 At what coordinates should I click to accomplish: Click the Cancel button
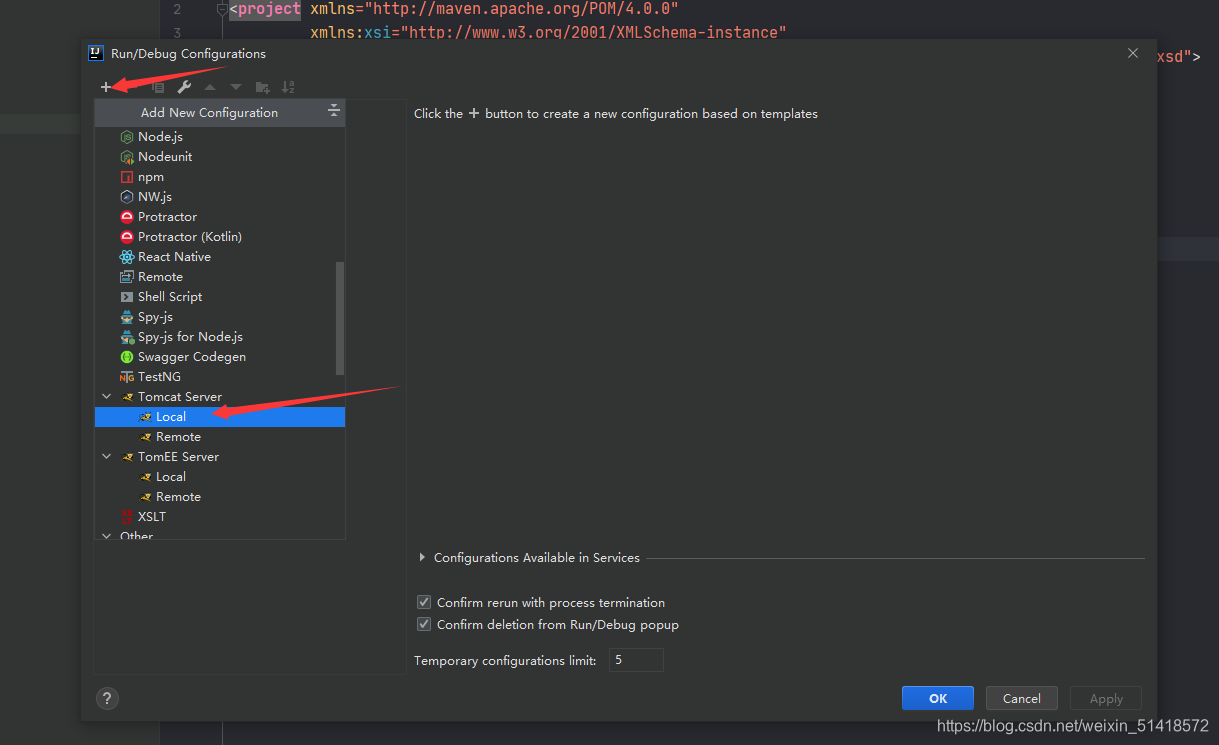coord(1022,699)
